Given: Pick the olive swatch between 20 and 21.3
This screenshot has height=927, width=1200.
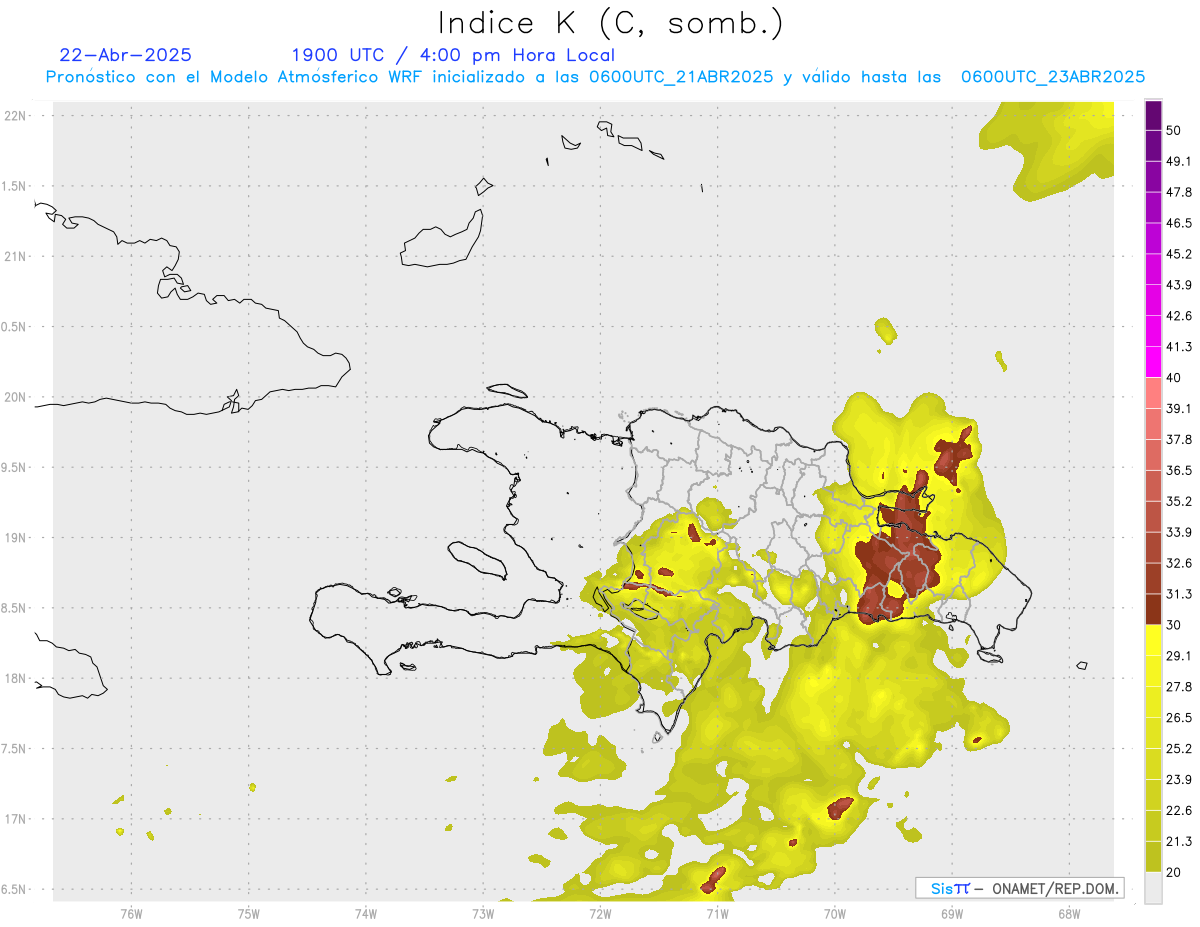Looking at the screenshot, I should point(1153,857).
